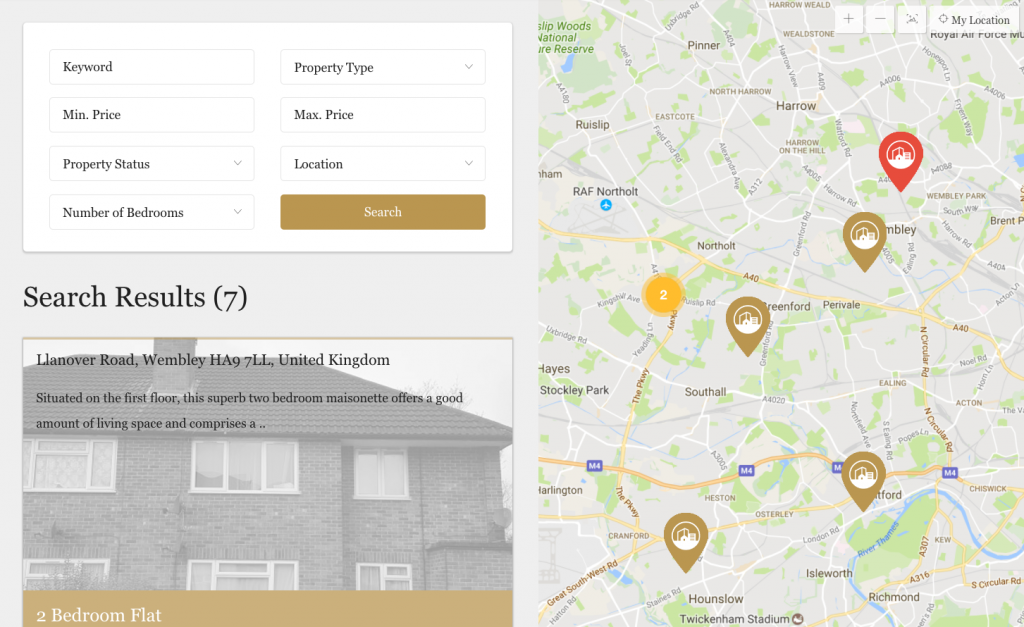The width and height of the screenshot is (1024, 627).
Task: Click the 2 Bedroom Flat listing banner
Action: [268, 609]
